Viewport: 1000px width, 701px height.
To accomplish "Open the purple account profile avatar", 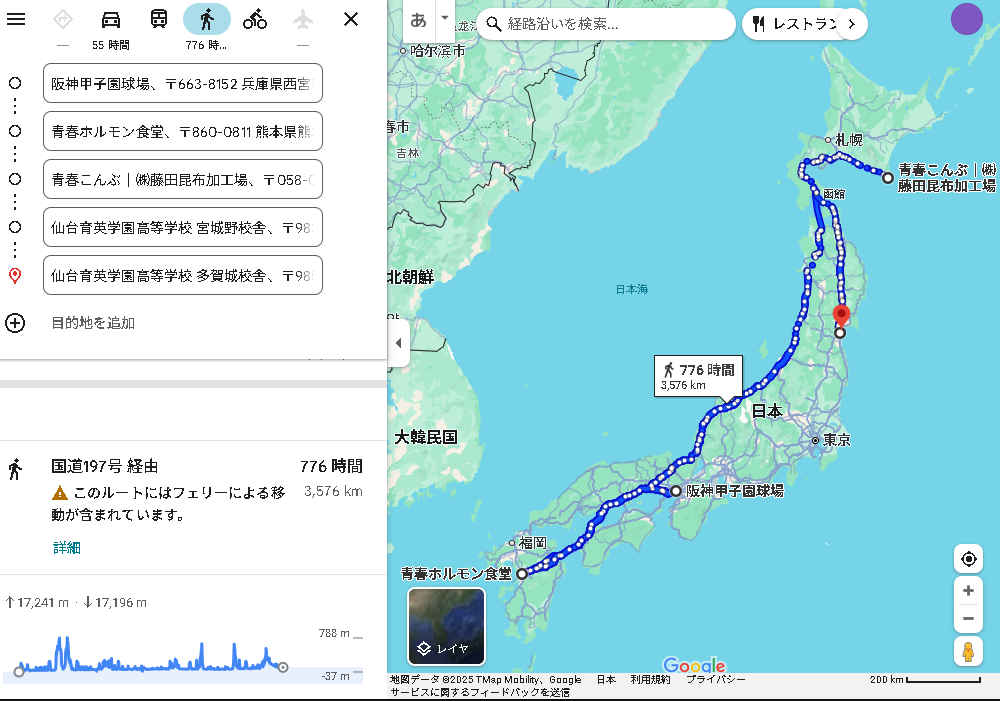I will click(967, 19).
